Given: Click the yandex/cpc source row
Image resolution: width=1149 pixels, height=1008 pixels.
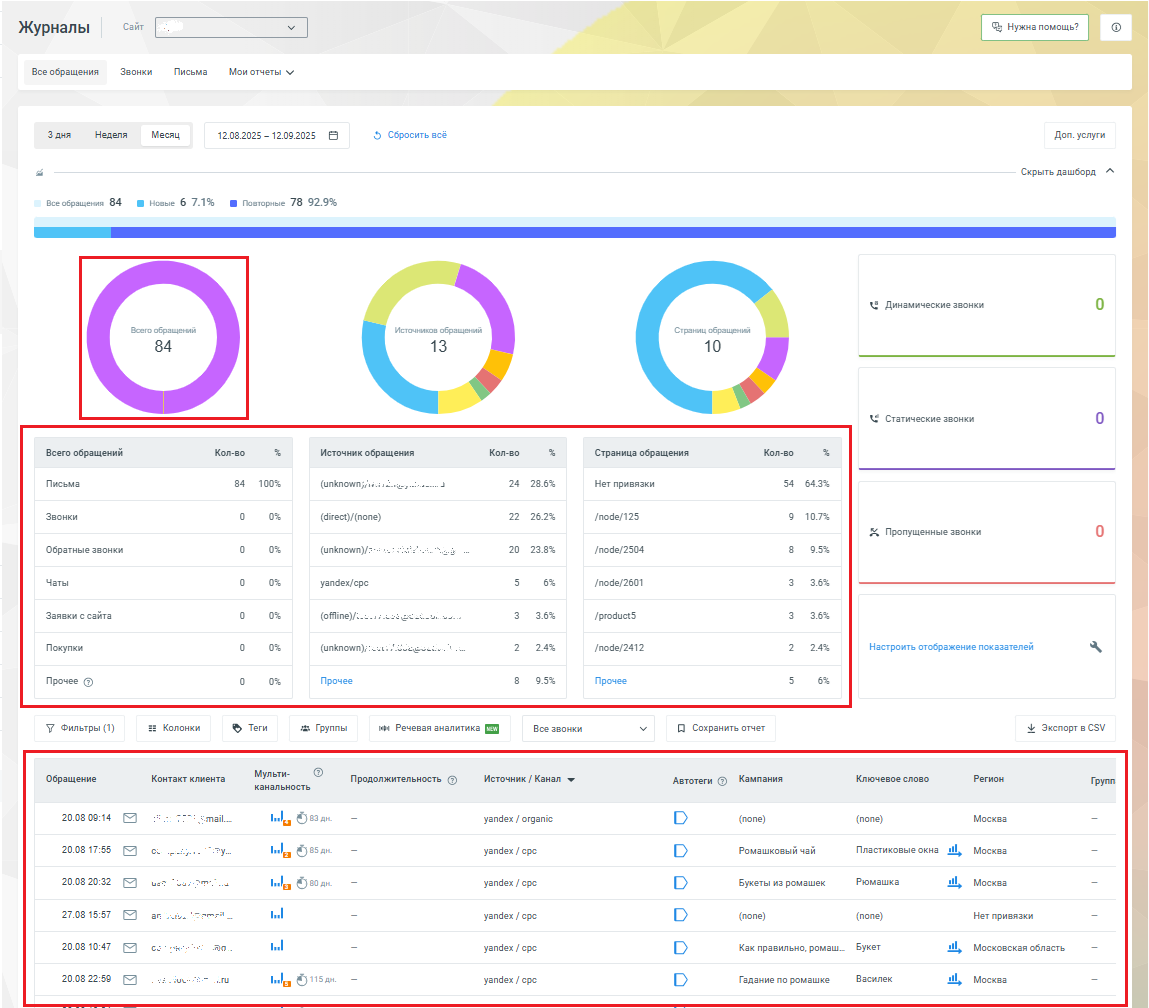Looking at the screenshot, I should point(437,583).
